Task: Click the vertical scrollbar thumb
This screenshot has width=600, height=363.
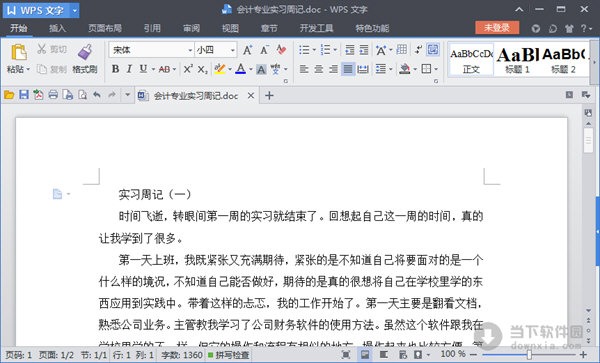Action: [588, 140]
